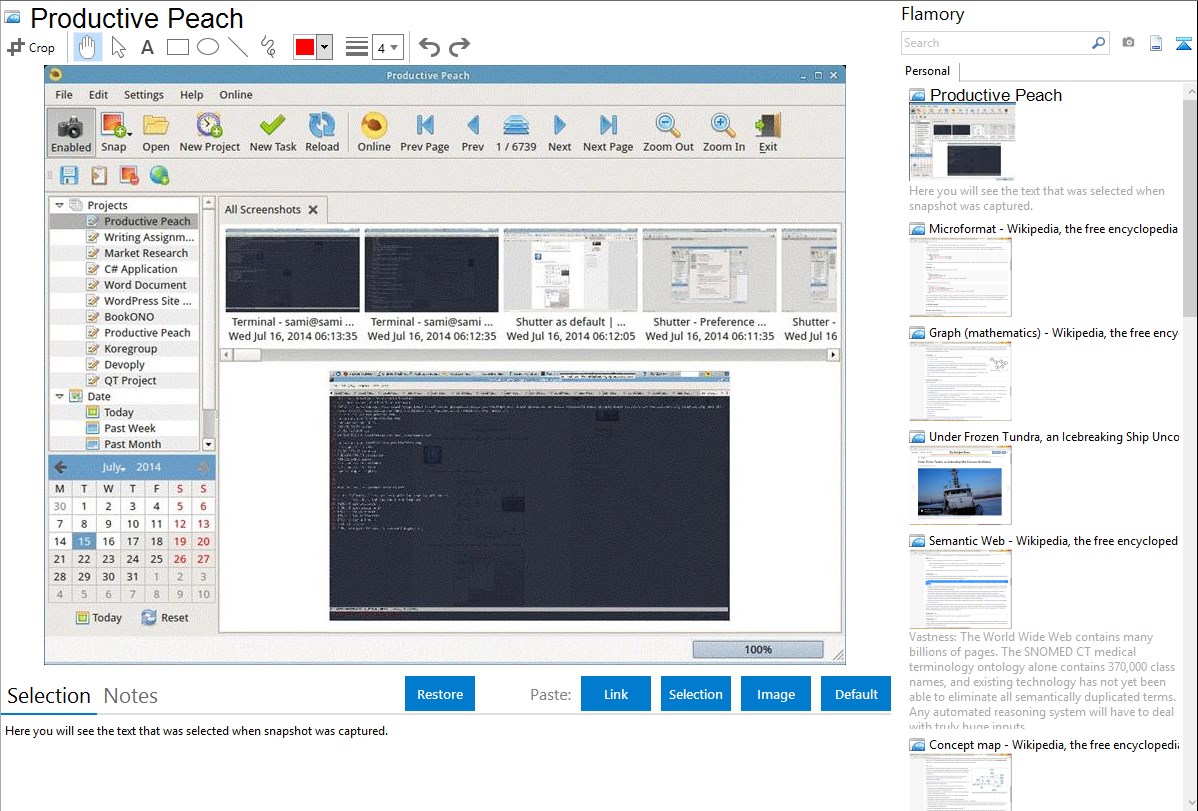Pick the straight line tool
This screenshot has width=1198, height=811.
(x=238, y=47)
